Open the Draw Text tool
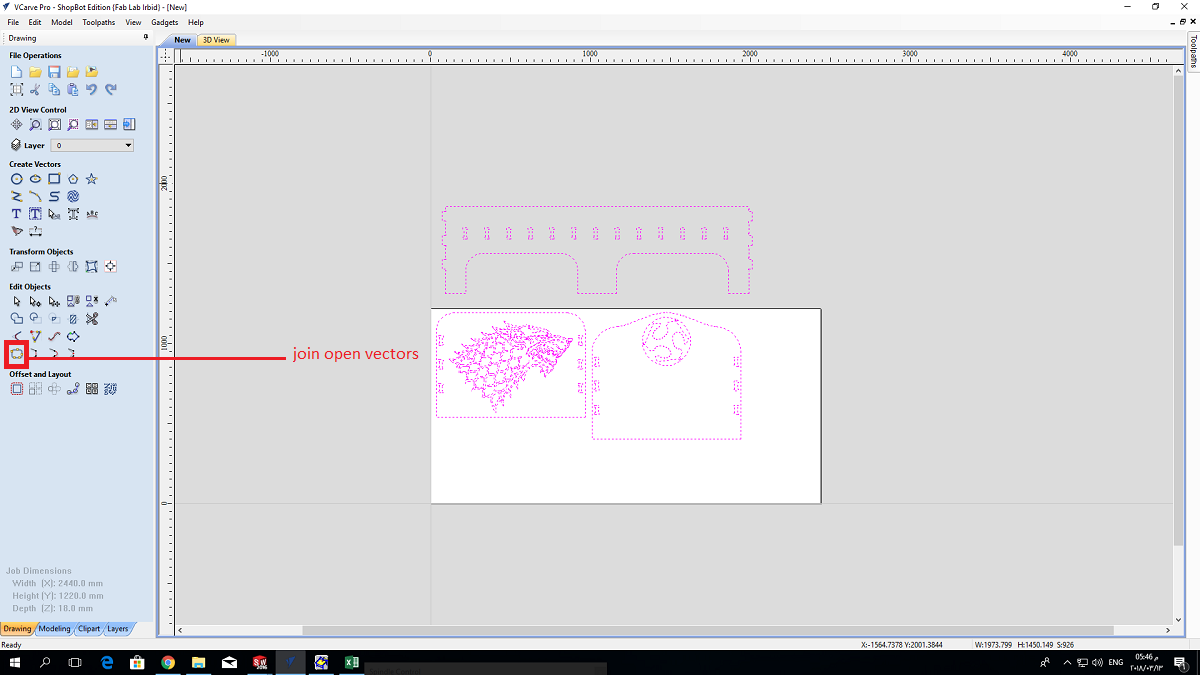1200x675 pixels. click(x=16, y=214)
